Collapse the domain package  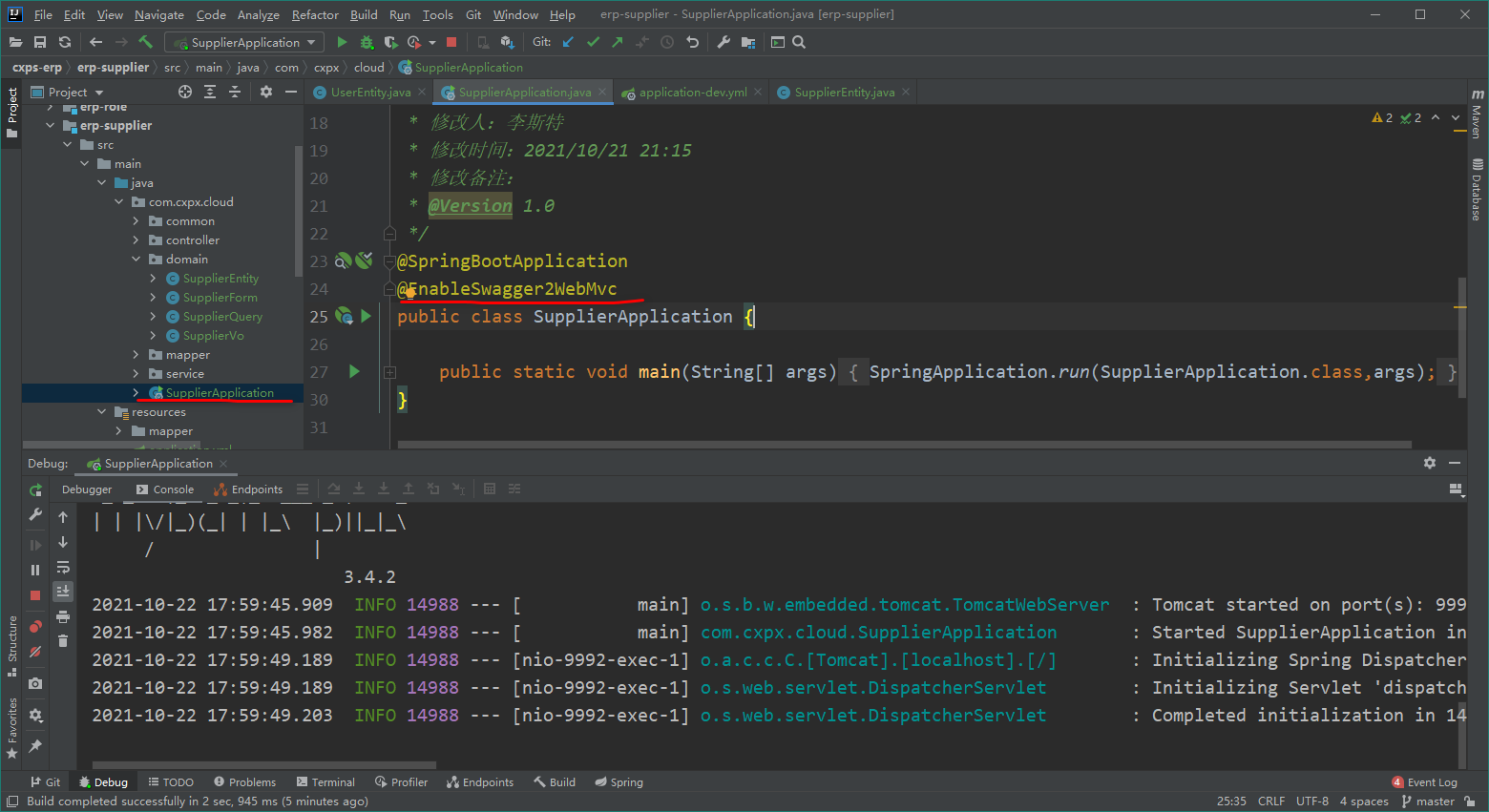point(136,259)
